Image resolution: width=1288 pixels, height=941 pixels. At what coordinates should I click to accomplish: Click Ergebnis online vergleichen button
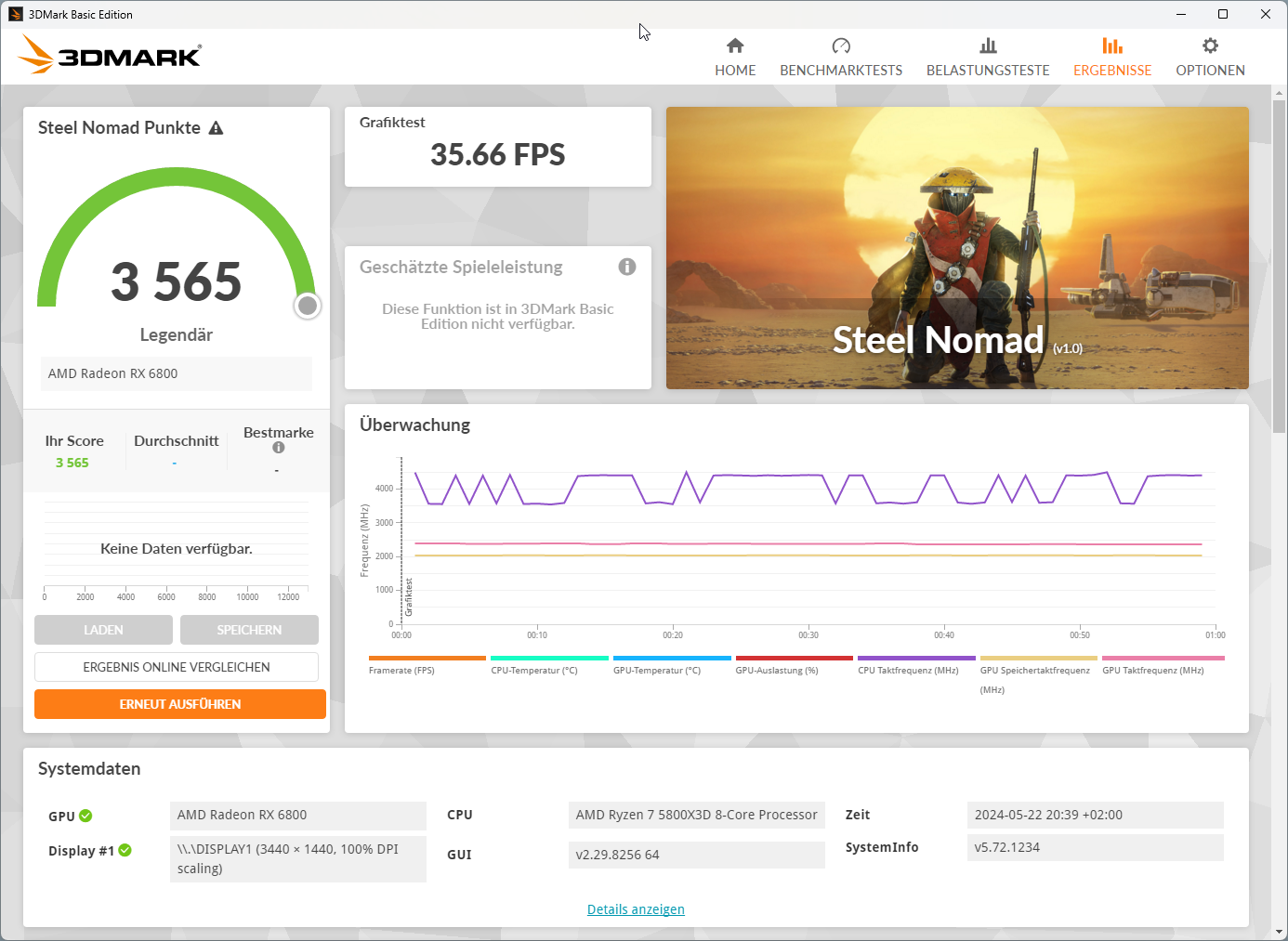click(177, 667)
